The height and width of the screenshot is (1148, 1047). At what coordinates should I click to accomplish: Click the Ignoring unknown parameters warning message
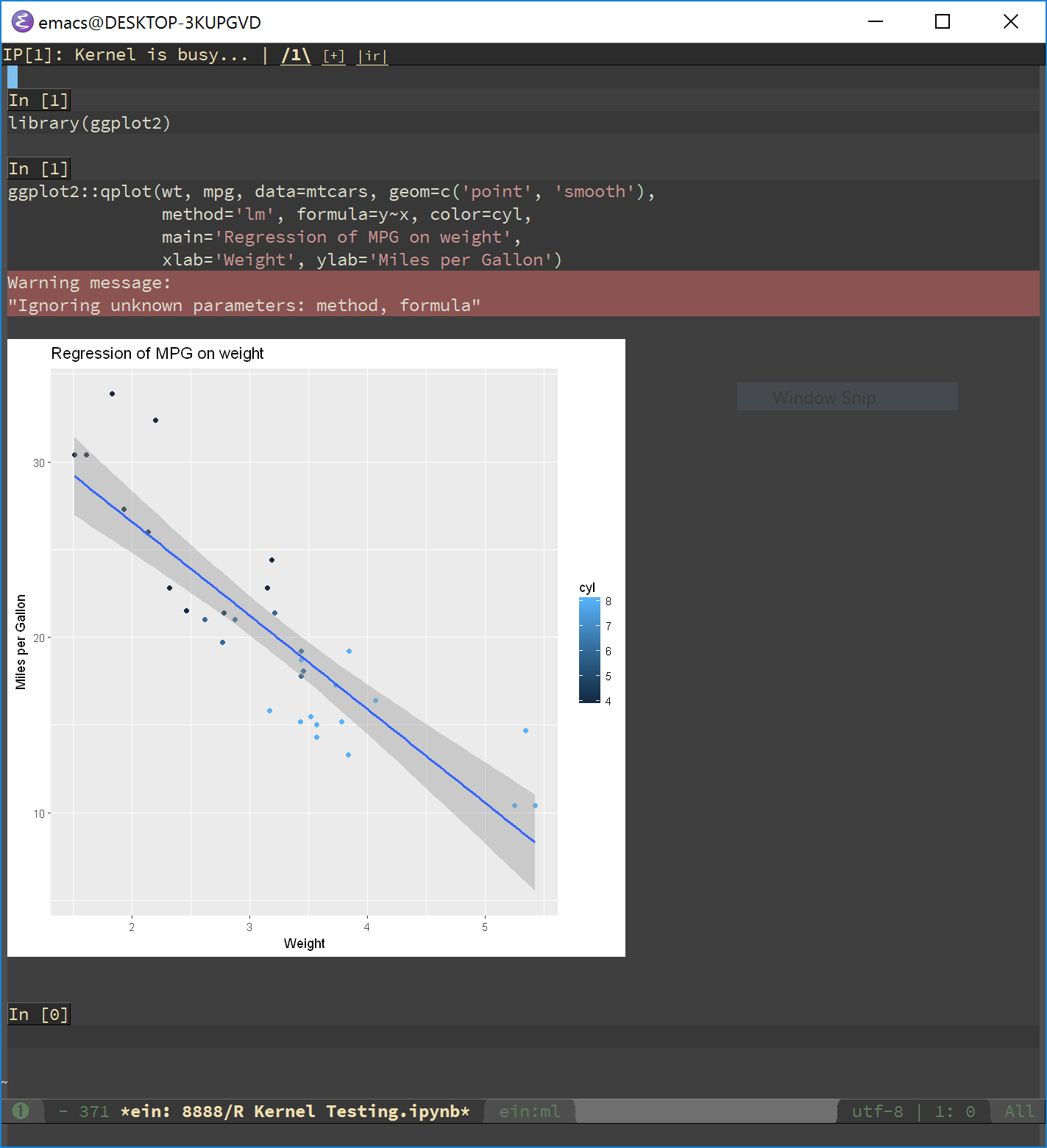(243, 305)
